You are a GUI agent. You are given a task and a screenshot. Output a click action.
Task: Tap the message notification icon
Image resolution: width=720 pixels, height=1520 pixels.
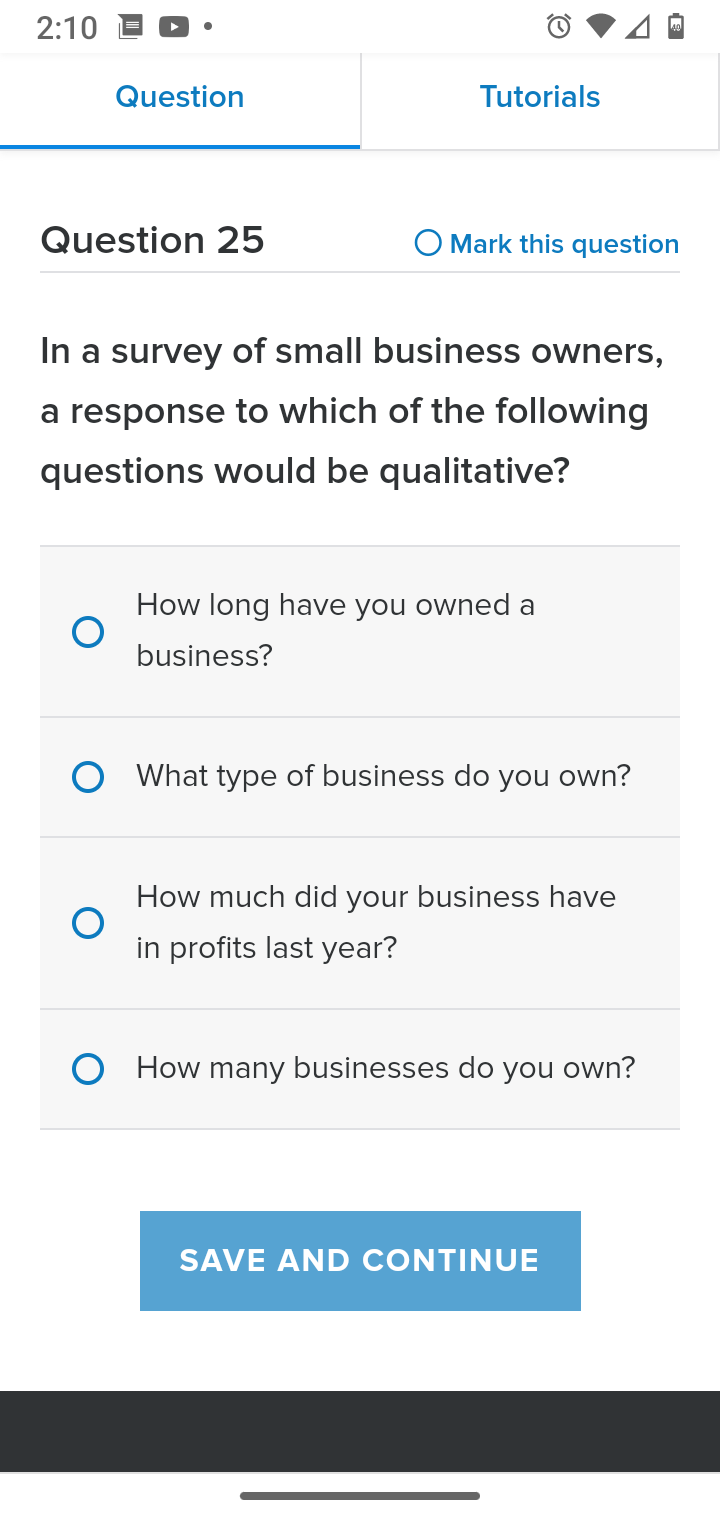click(131, 27)
